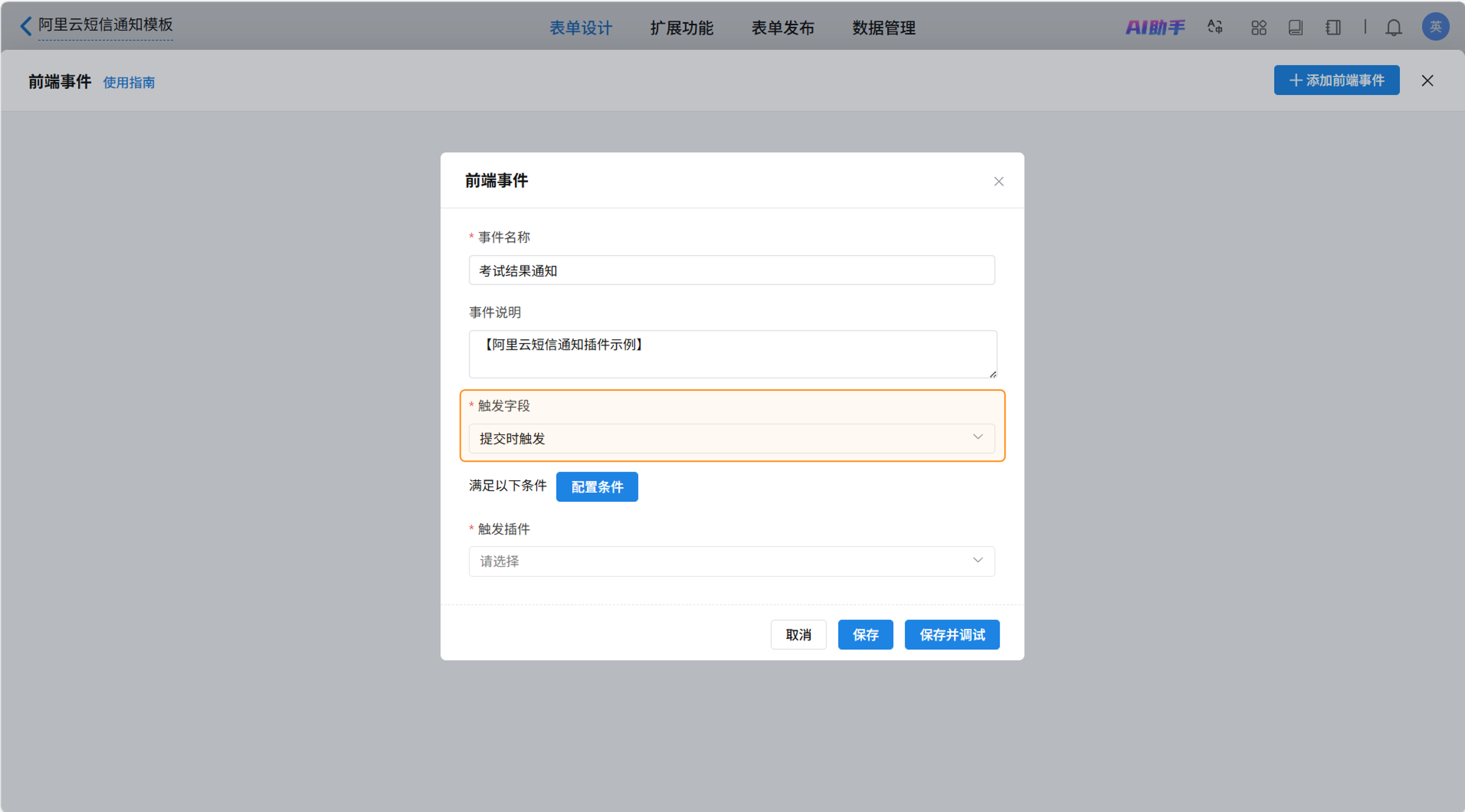The height and width of the screenshot is (812, 1465).
Task: Close the 前端事件 dialog
Action: point(999,181)
